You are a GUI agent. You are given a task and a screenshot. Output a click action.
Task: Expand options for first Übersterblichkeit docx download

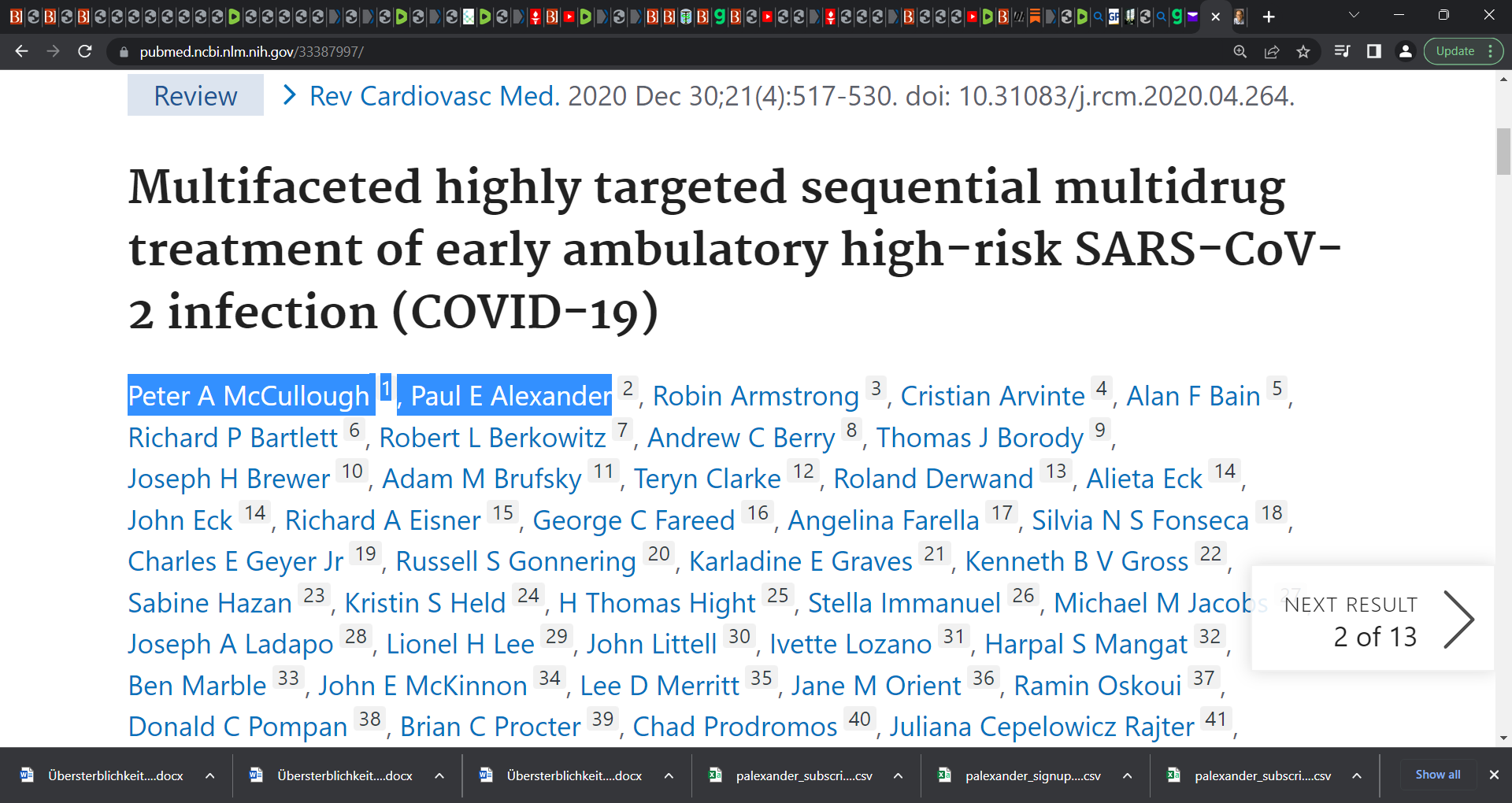pos(209,775)
